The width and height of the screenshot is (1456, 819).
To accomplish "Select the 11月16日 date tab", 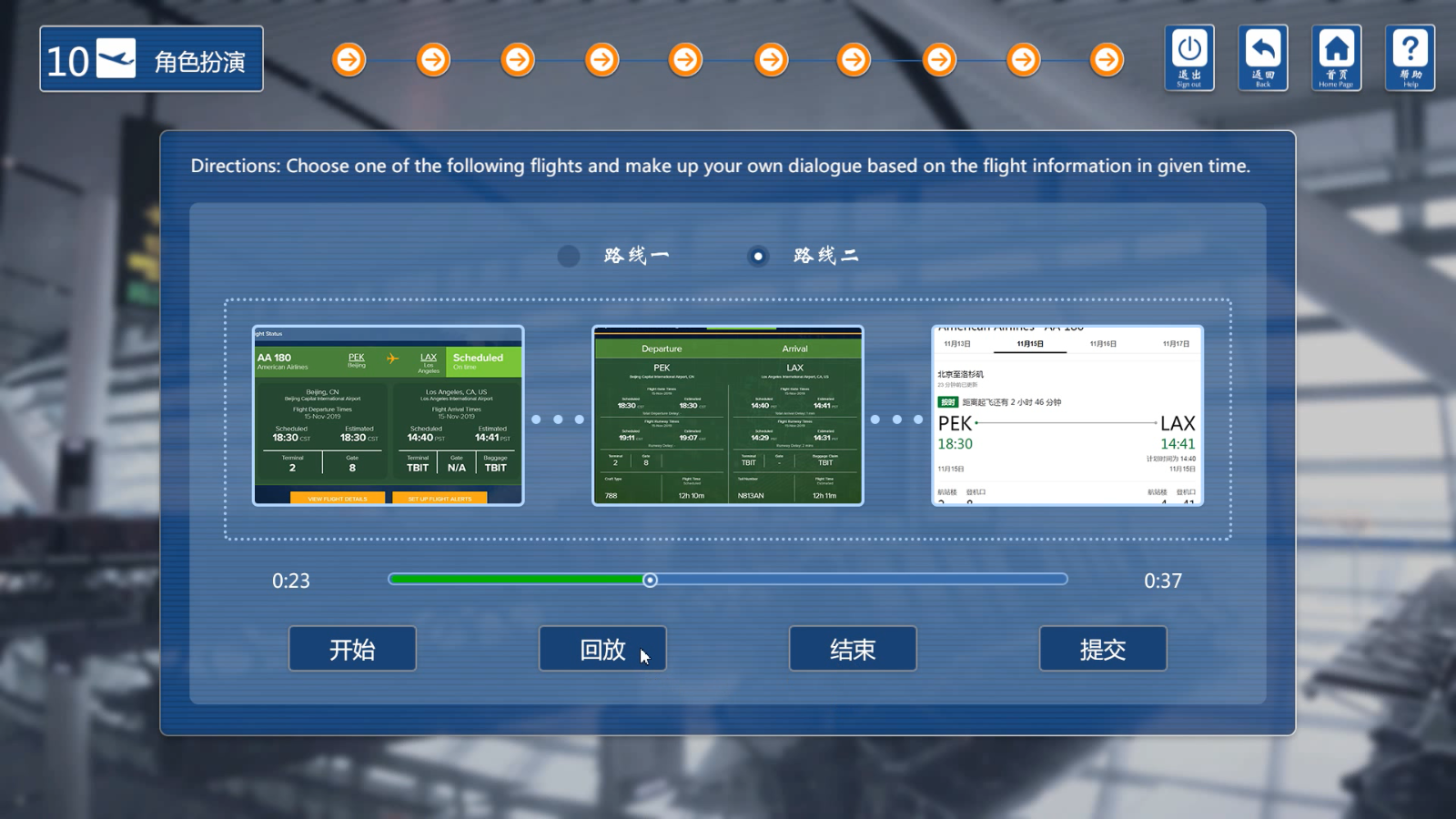I will (x=1102, y=344).
